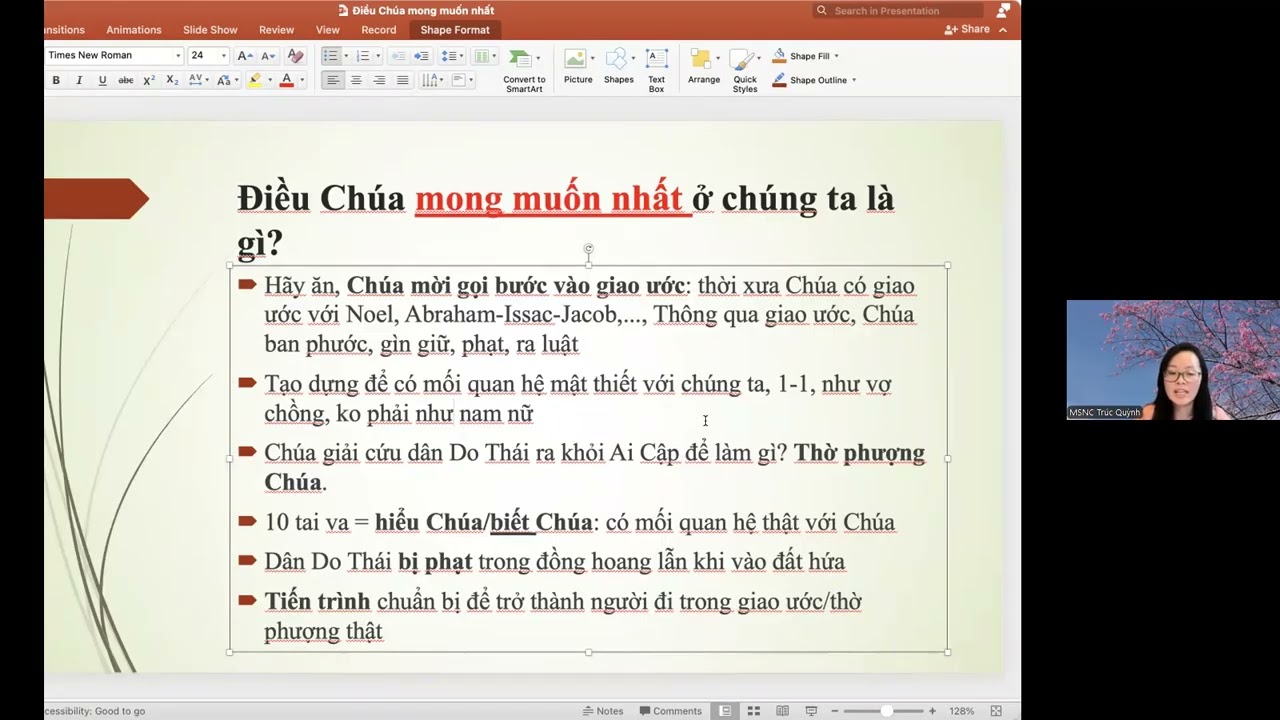
Task: Clear all text formatting
Action: click(x=295, y=56)
